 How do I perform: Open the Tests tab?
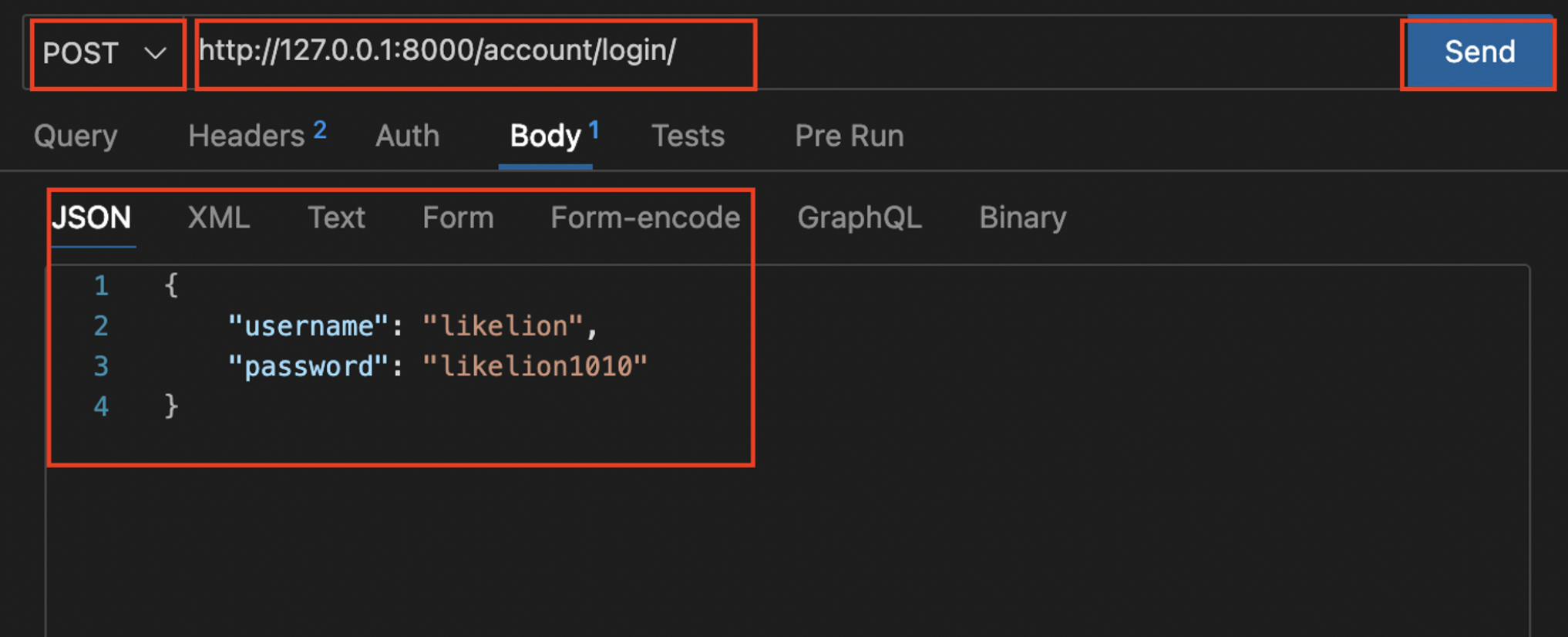pos(688,136)
